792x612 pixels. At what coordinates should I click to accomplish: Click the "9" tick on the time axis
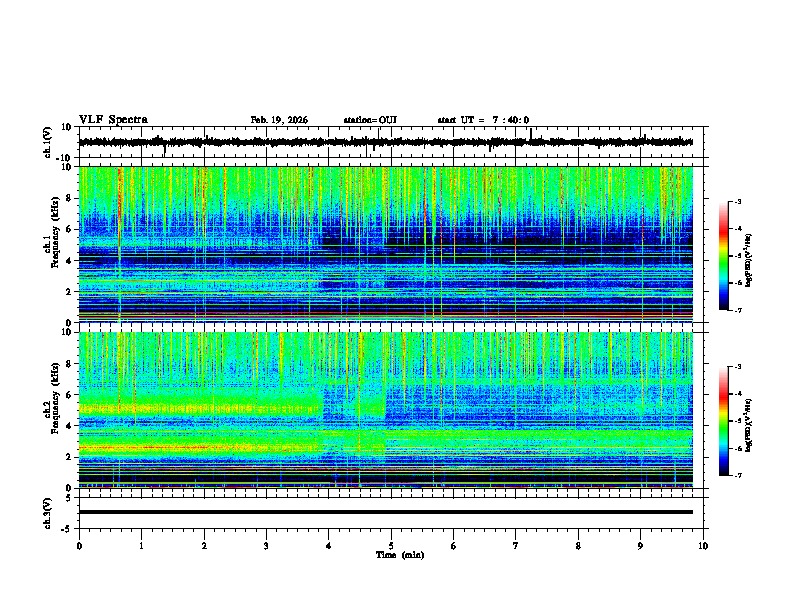pos(640,546)
